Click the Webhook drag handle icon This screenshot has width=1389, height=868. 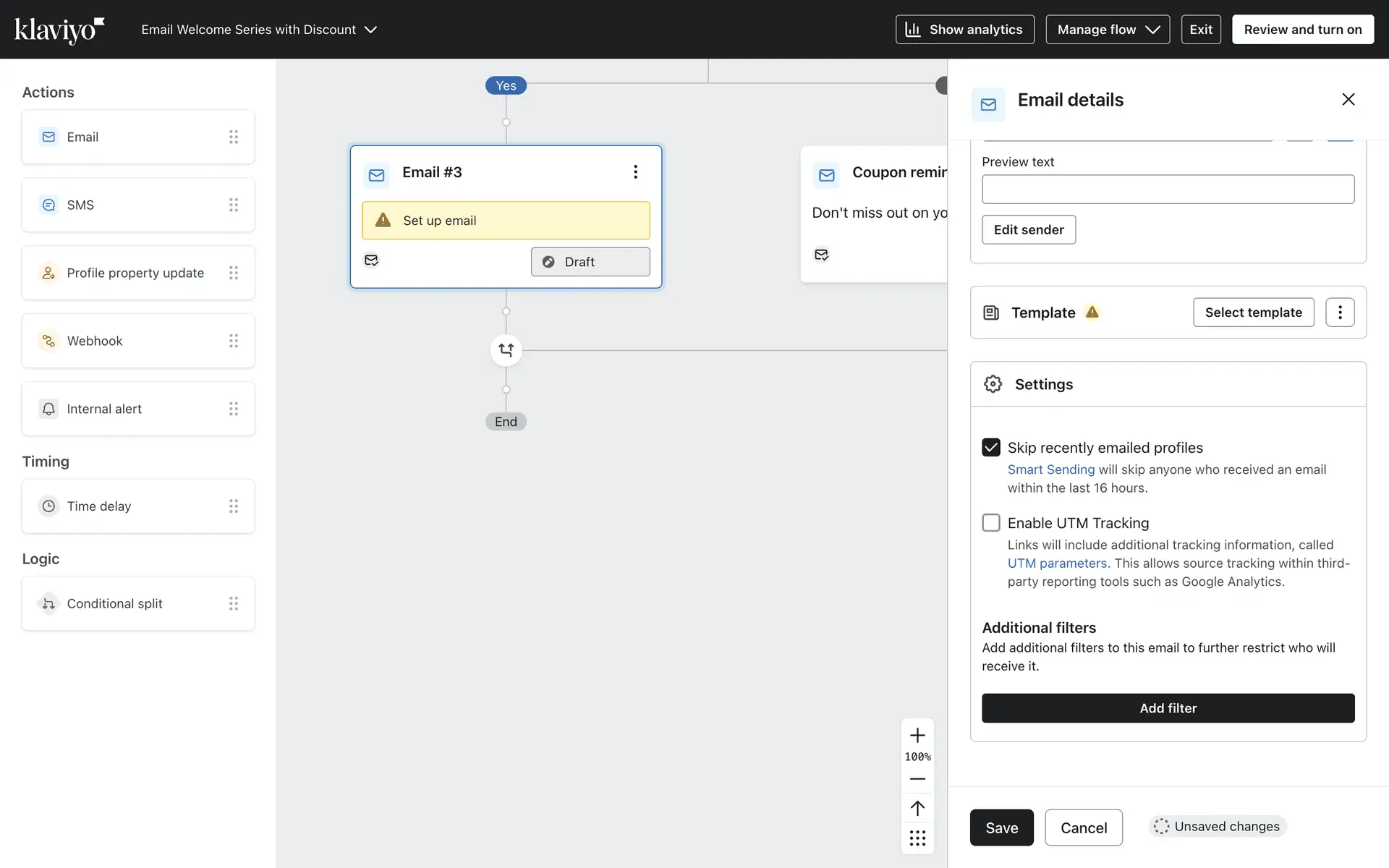(233, 341)
